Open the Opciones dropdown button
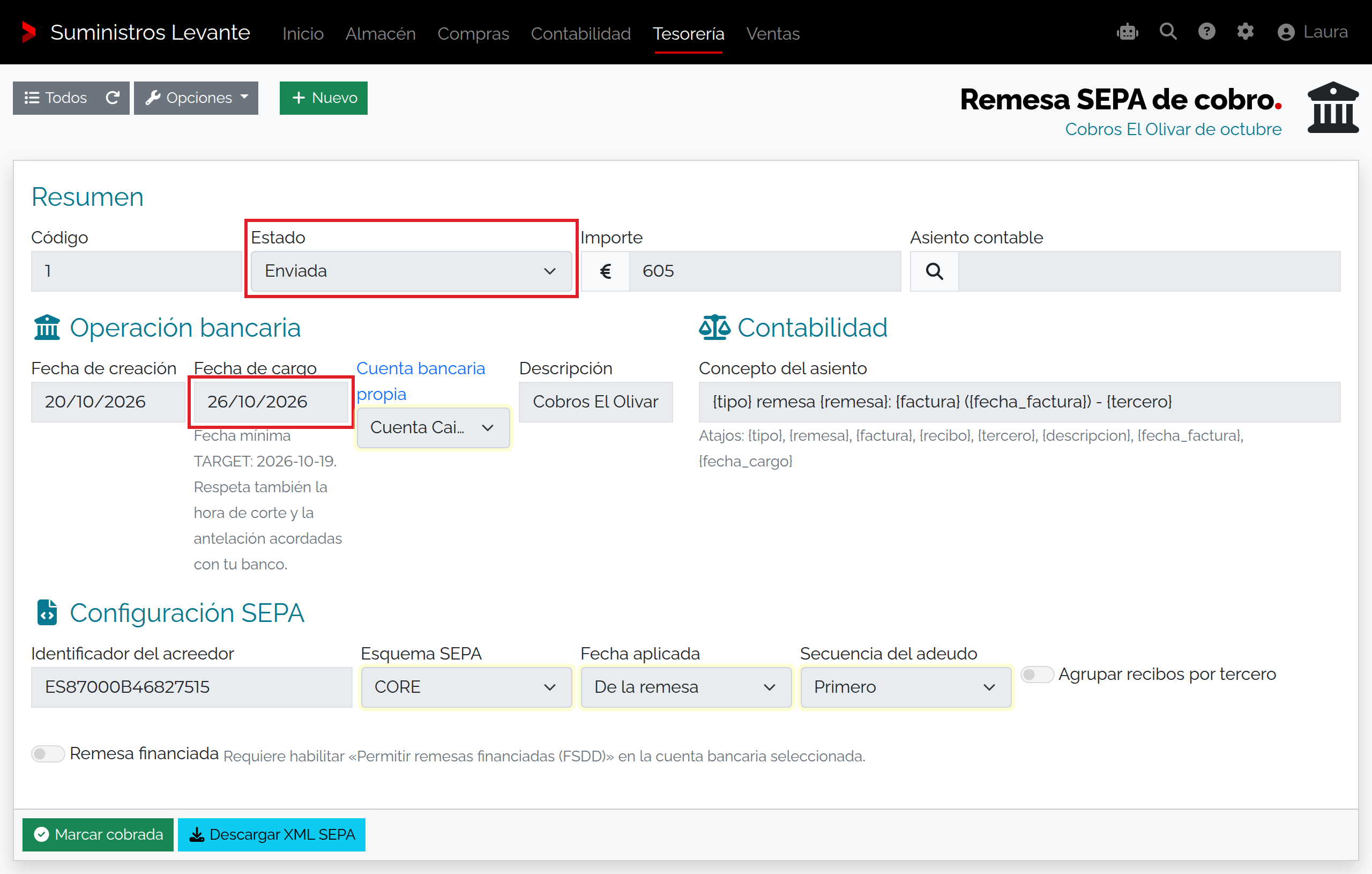Image resolution: width=1372 pixels, height=874 pixels. pos(196,98)
